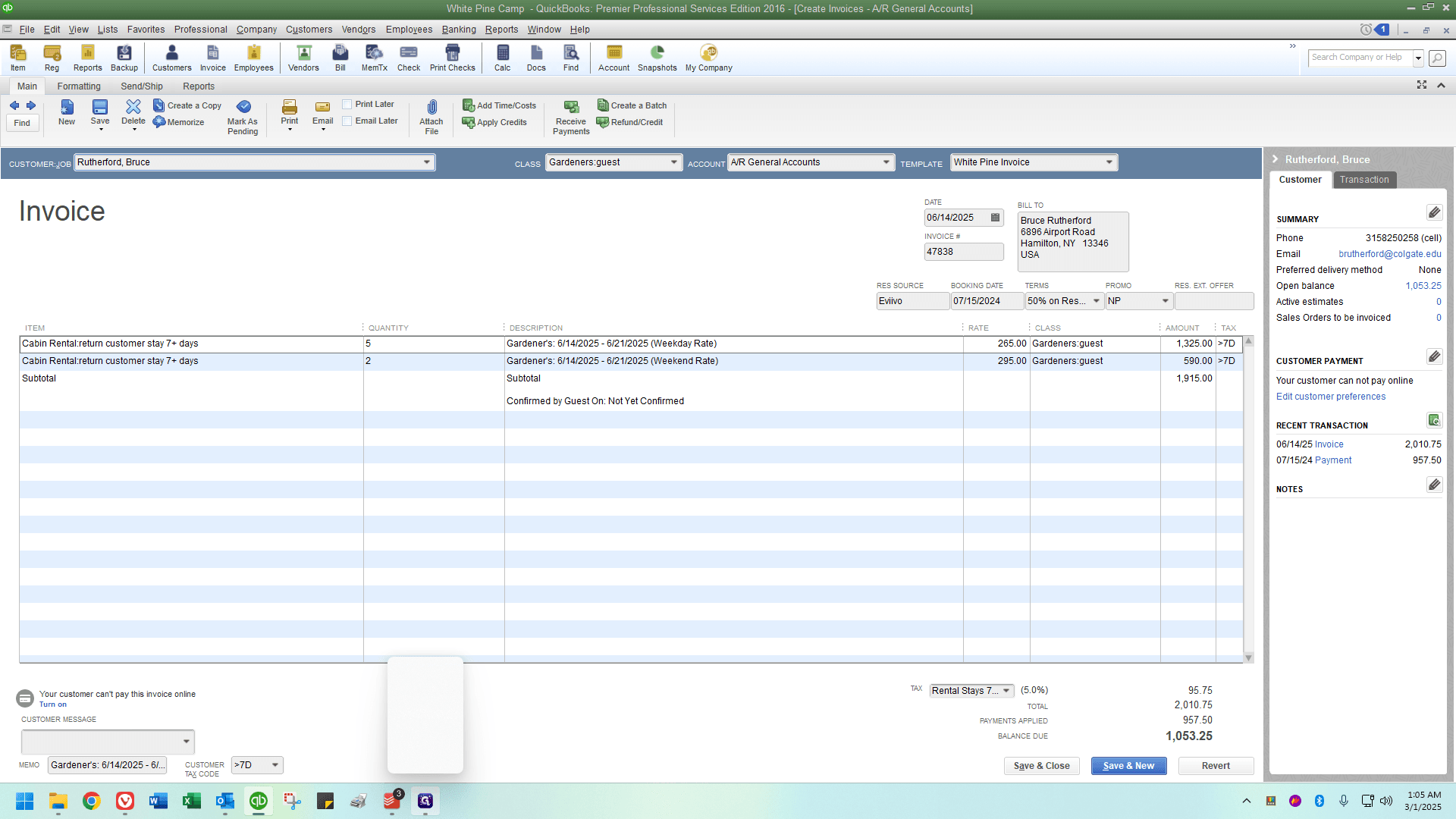
Task: Open Recent Transaction report icon
Action: click(x=1434, y=420)
